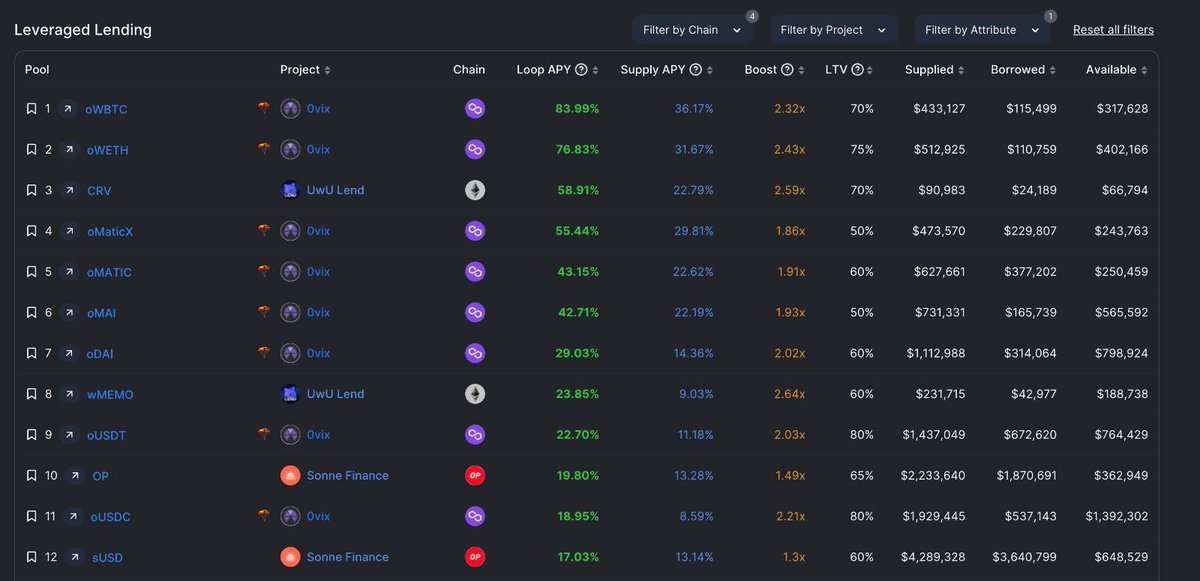Click the 2.64x boost value

789,394
